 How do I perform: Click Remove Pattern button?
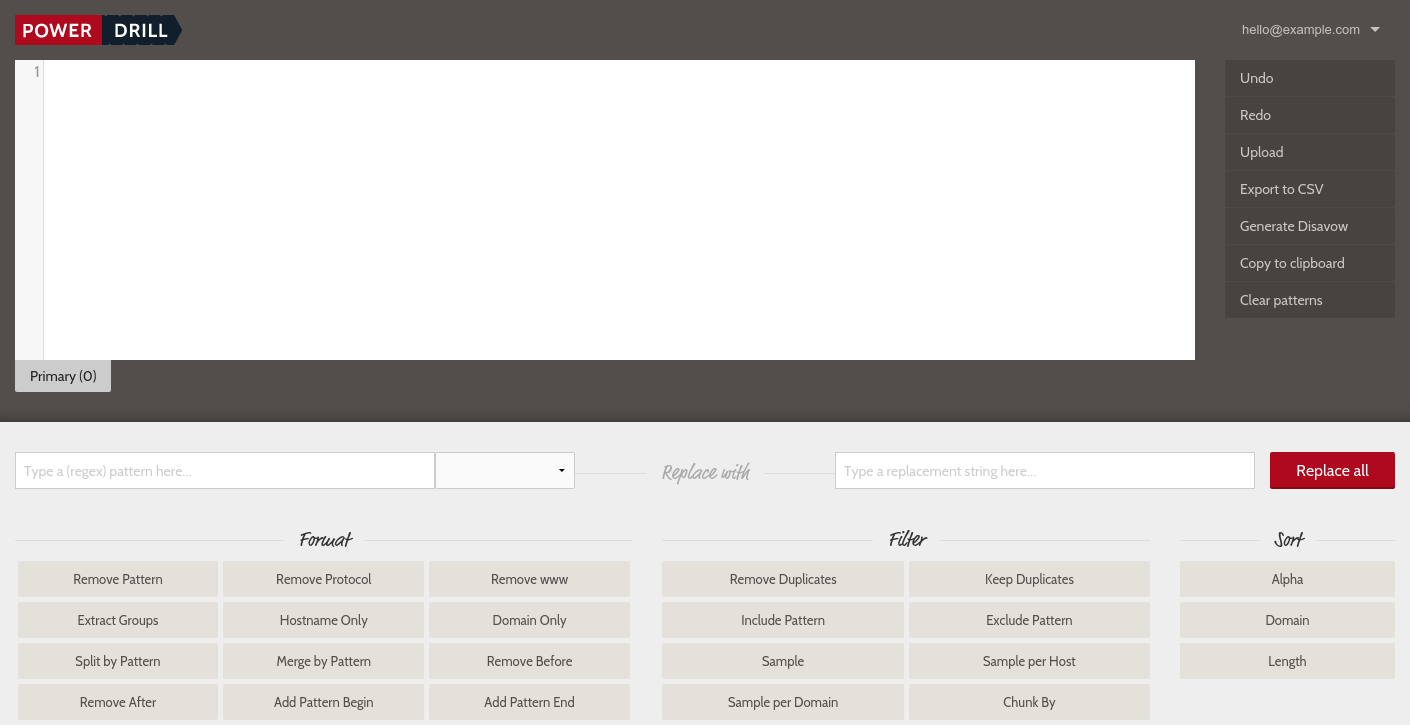pyautogui.click(x=118, y=579)
